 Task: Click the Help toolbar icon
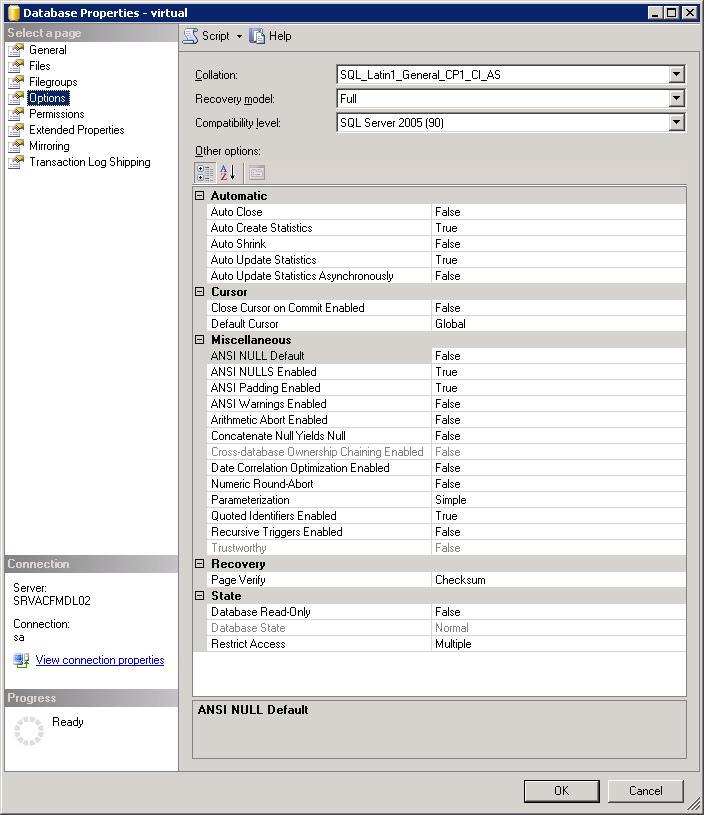tap(257, 36)
